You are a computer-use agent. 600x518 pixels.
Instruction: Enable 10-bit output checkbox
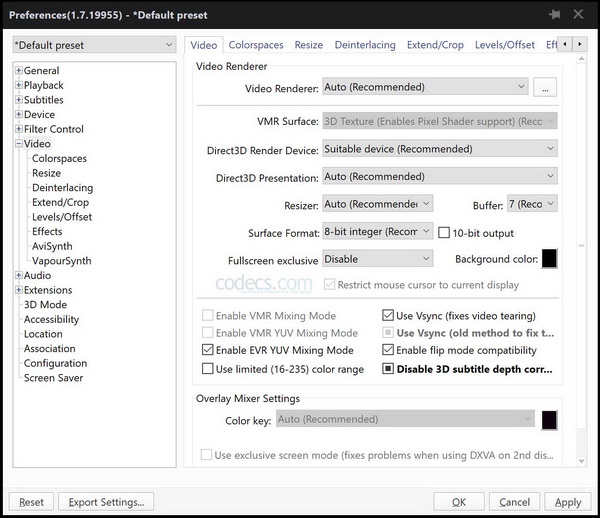[x=445, y=232]
